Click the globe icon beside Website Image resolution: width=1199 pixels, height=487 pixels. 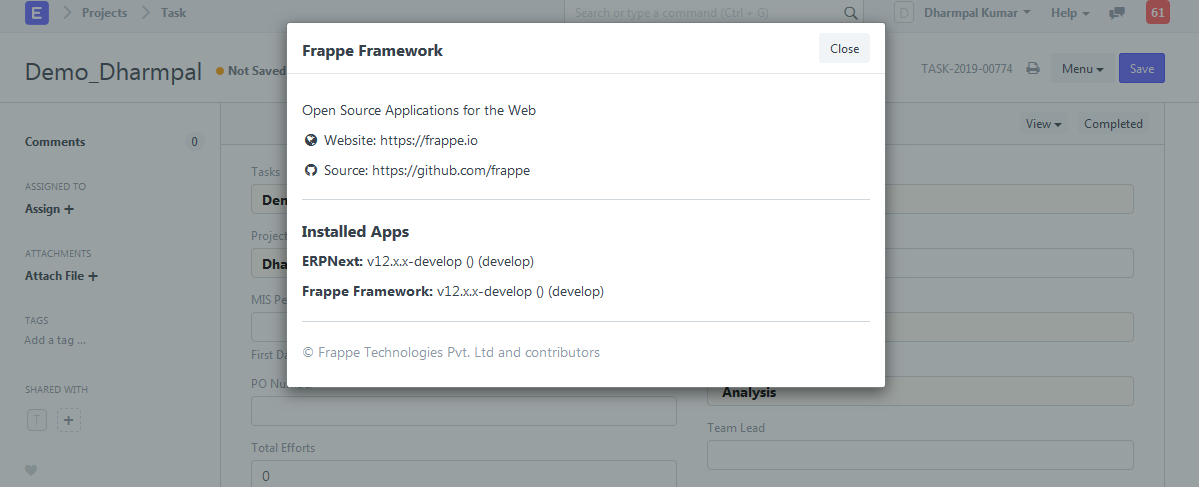(310, 141)
